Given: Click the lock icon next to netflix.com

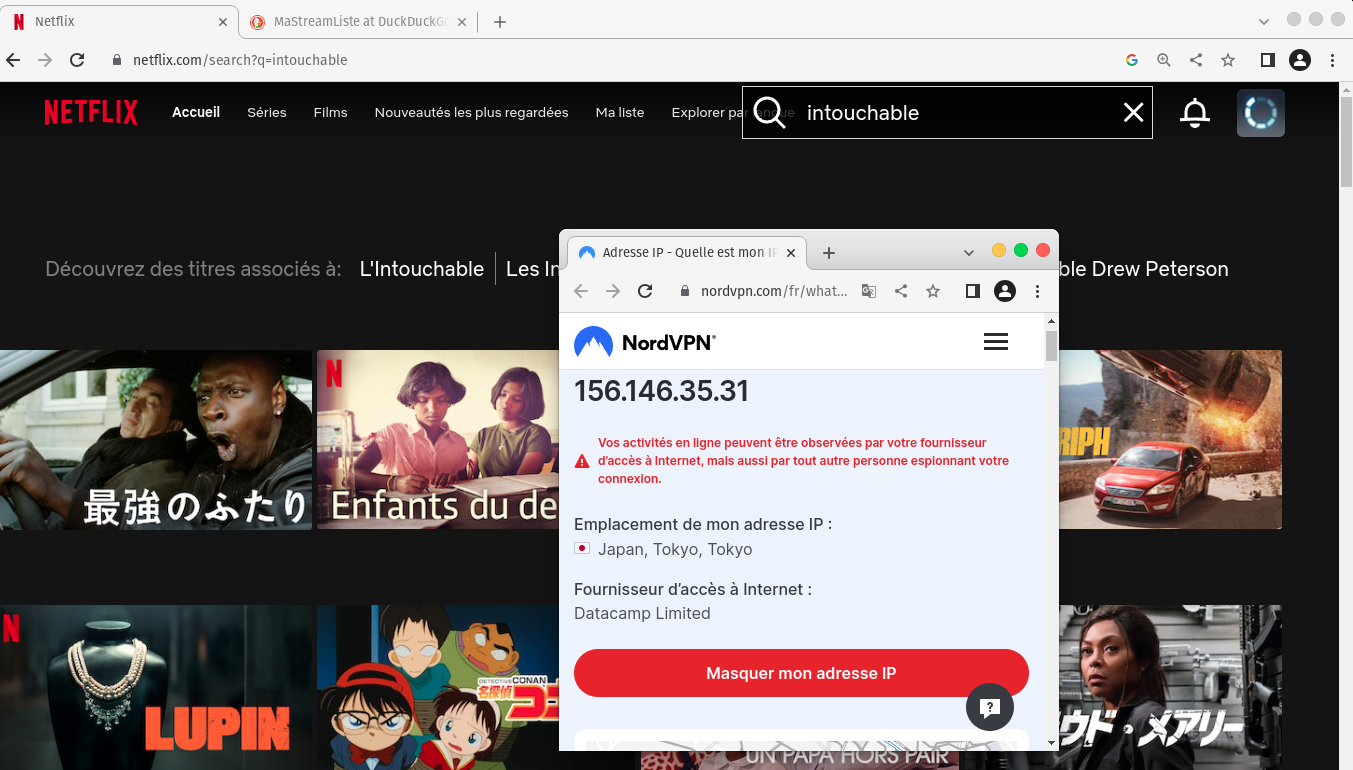Looking at the screenshot, I should click(118, 60).
